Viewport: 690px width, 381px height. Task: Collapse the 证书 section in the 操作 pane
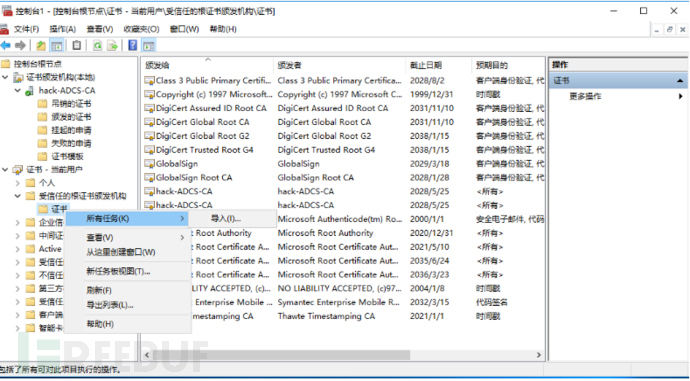(x=680, y=81)
